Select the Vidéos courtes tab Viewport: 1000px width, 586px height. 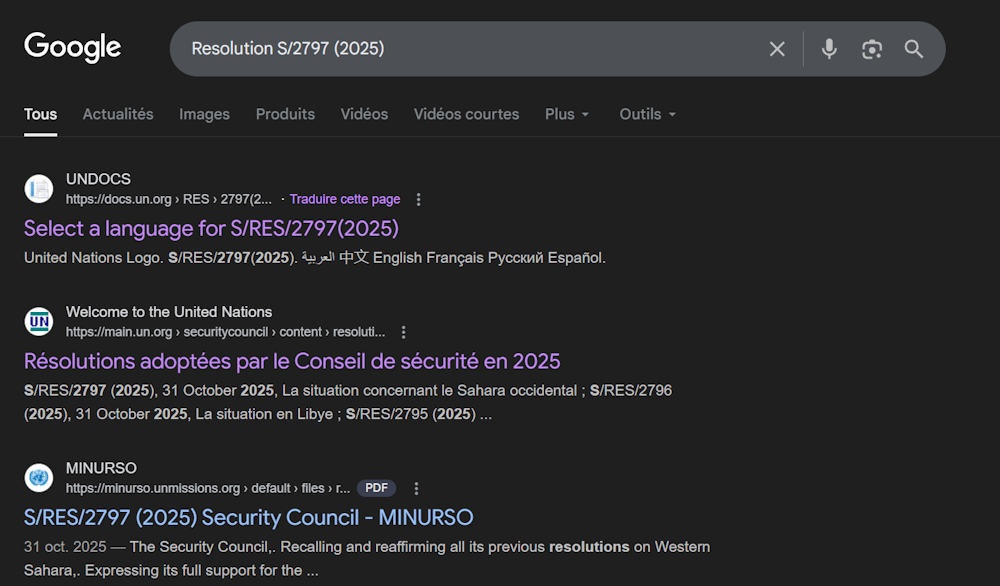click(x=466, y=114)
